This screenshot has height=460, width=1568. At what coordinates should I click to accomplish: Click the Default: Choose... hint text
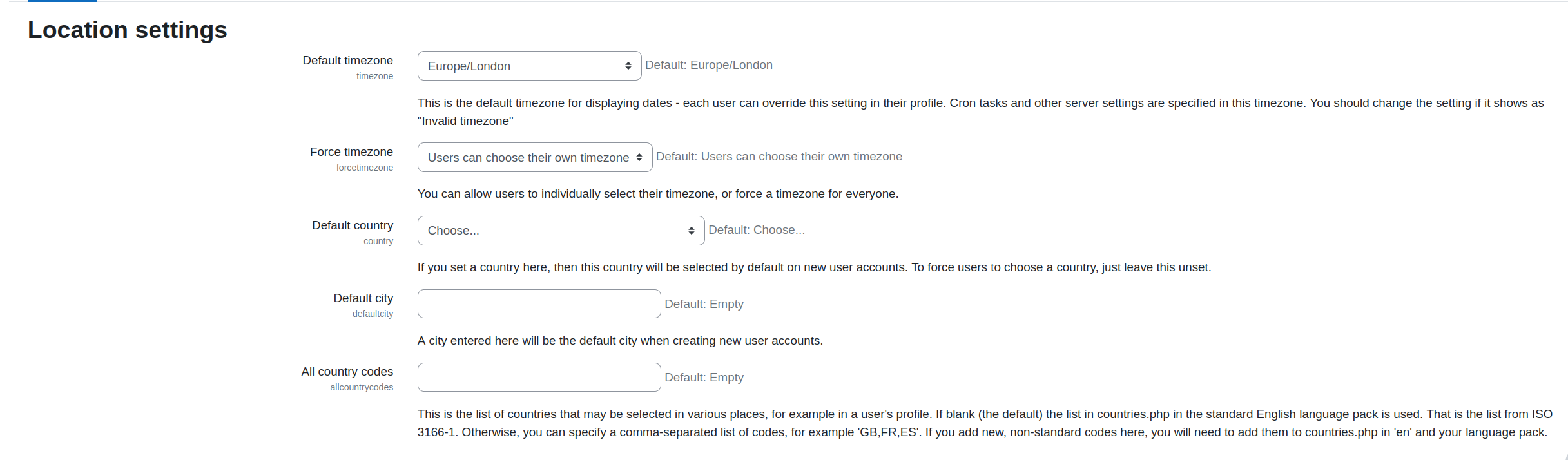[x=757, y=230]
